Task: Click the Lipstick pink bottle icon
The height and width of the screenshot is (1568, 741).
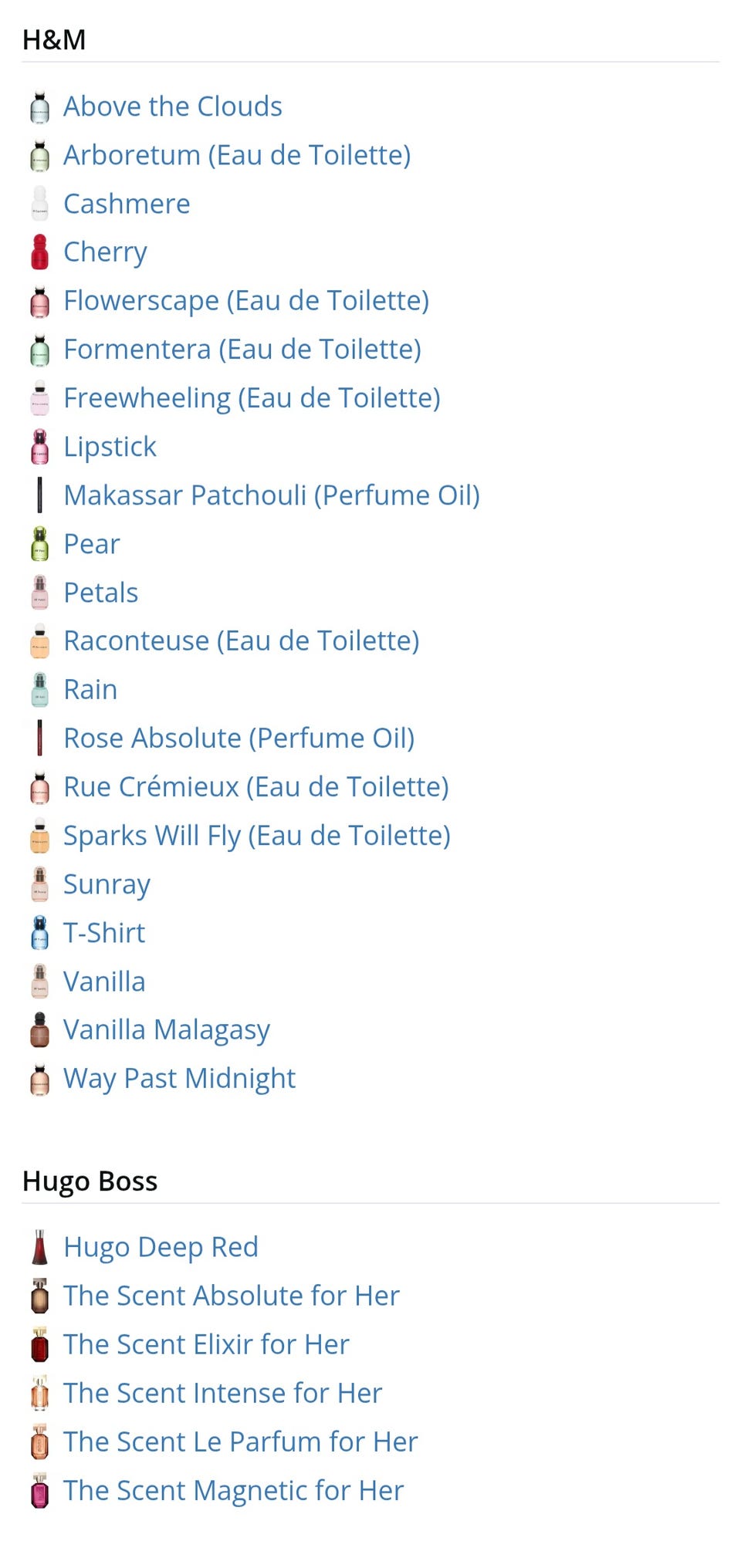Action: tap(39, 447)
